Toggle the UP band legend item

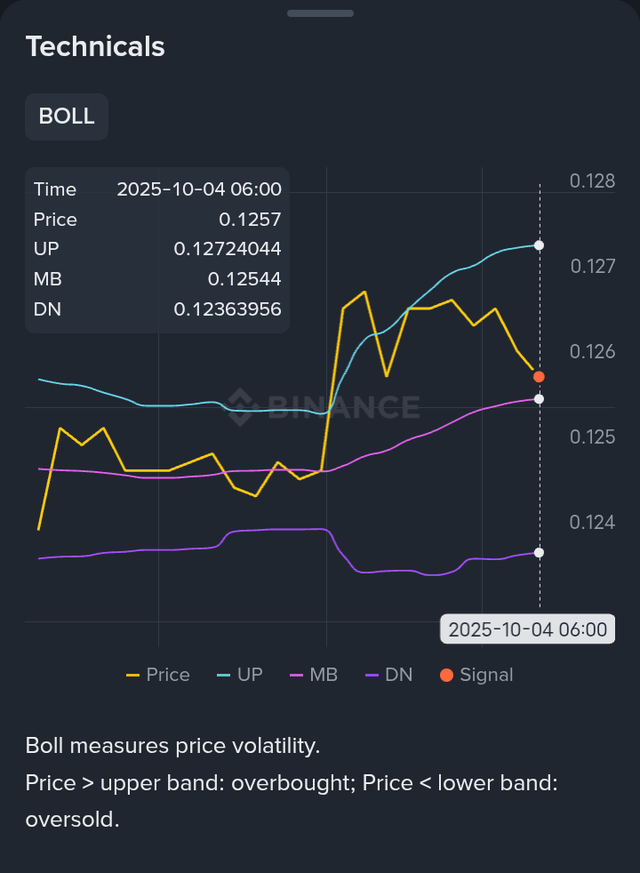tap(238, 675)
